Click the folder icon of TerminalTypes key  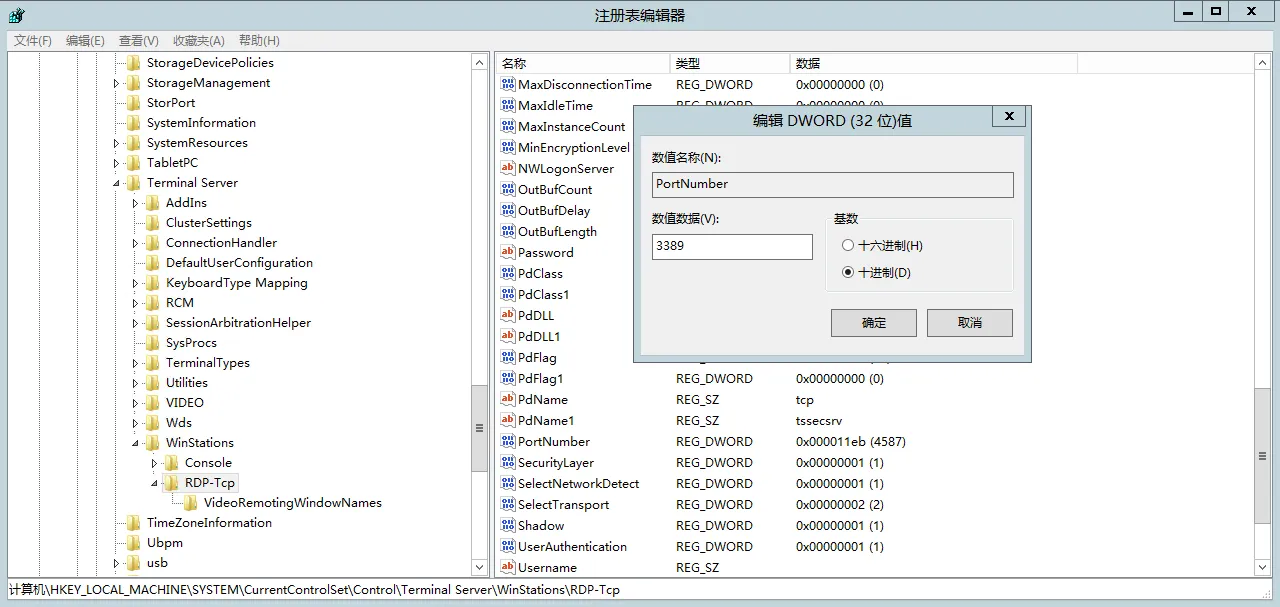[155, 362]
